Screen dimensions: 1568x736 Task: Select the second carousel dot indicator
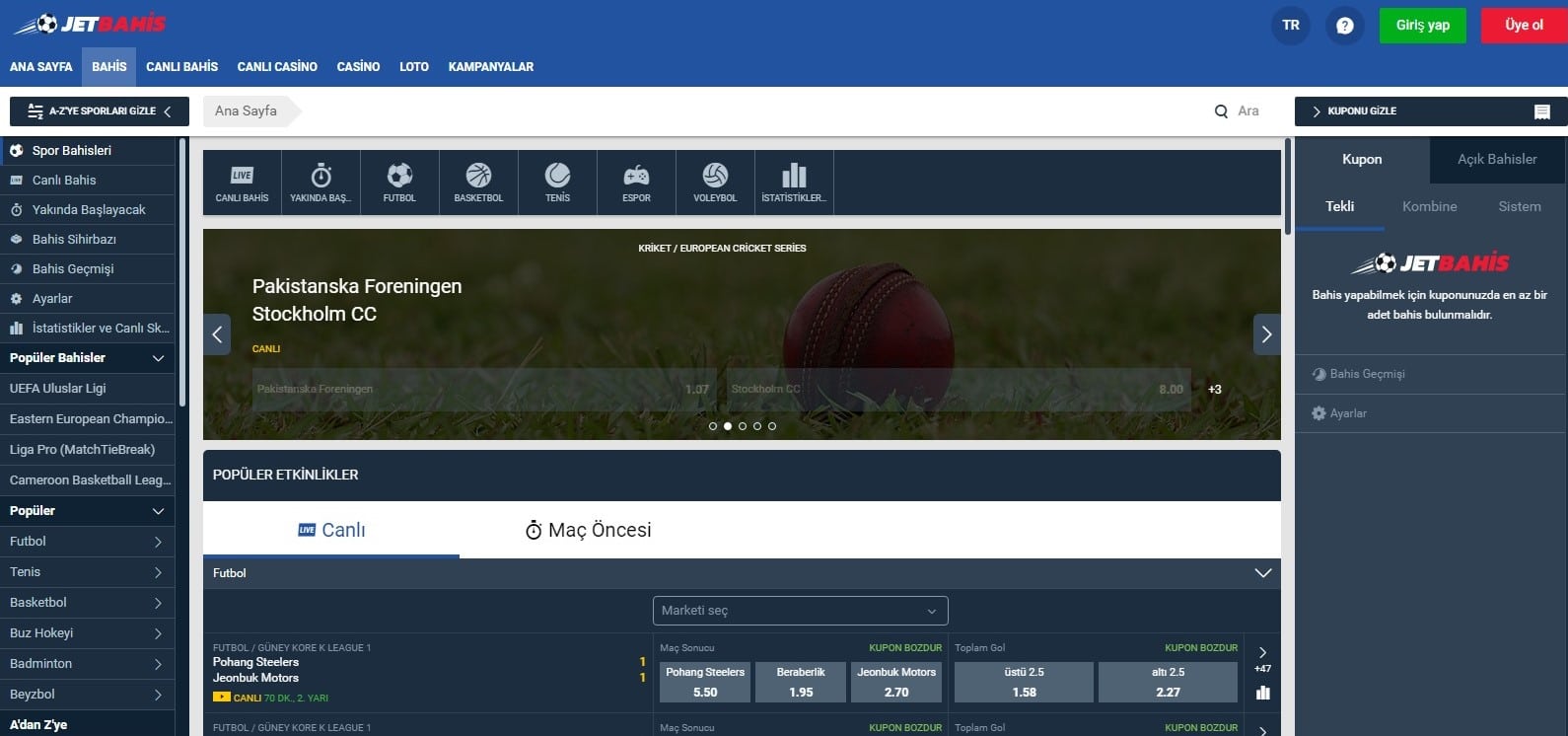728,426
